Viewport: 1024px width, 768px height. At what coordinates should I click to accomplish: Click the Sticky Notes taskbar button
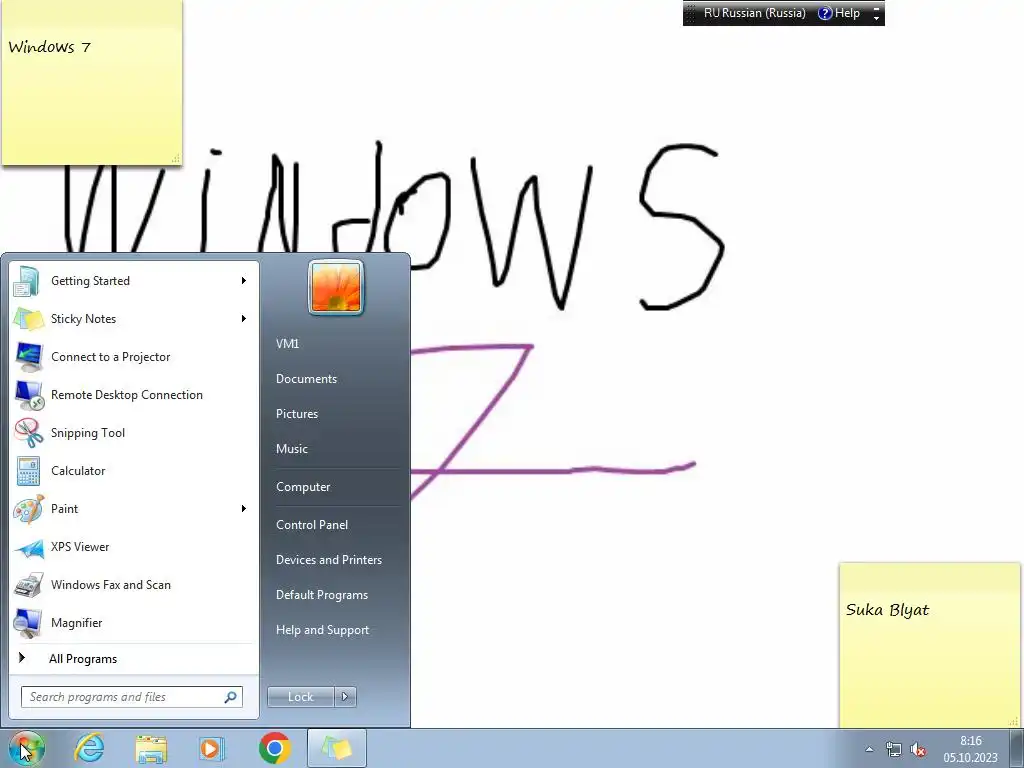(x=336, y=748)
